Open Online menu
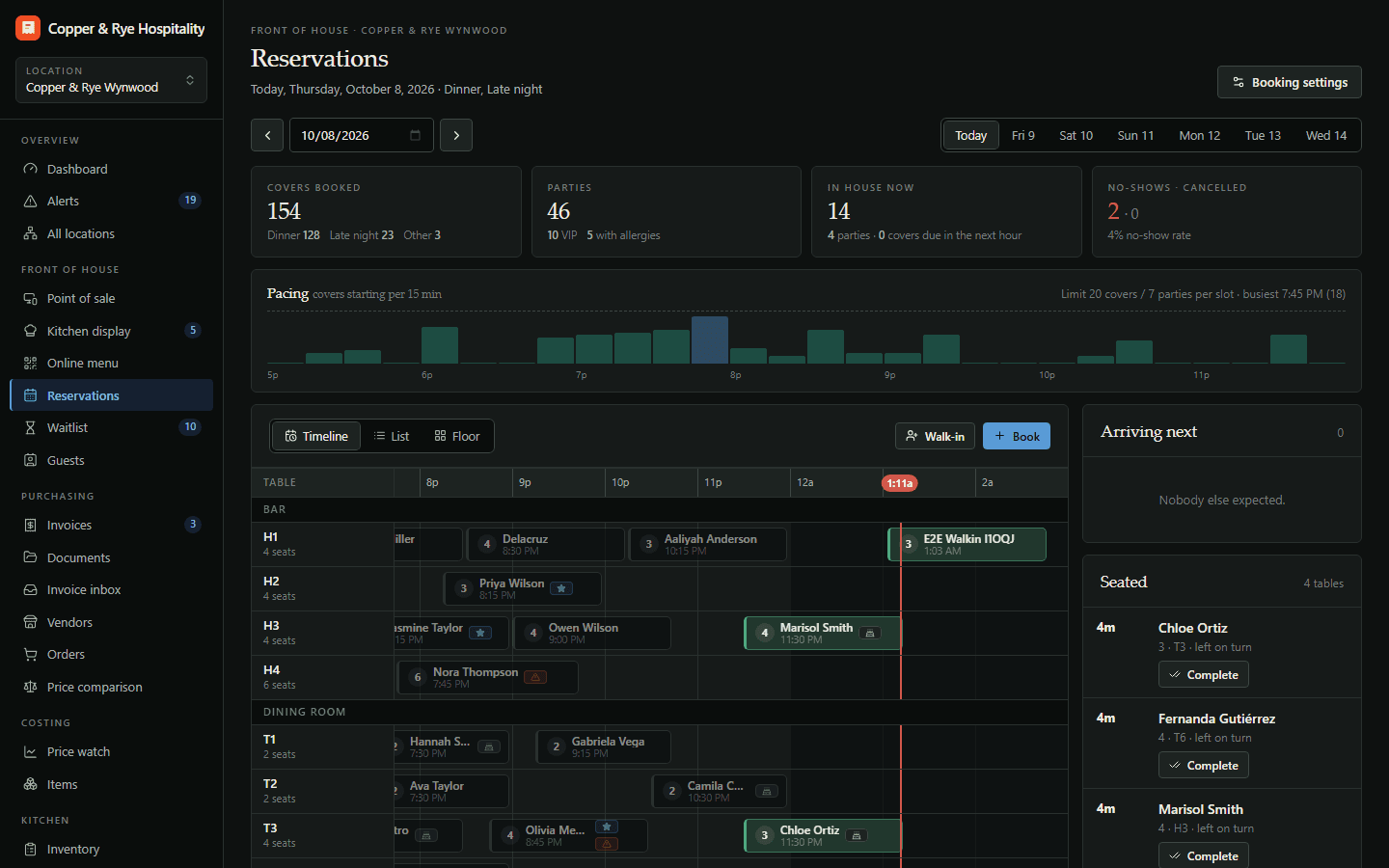The height and width of the screenshot is (868, 1389). [111, 363]
